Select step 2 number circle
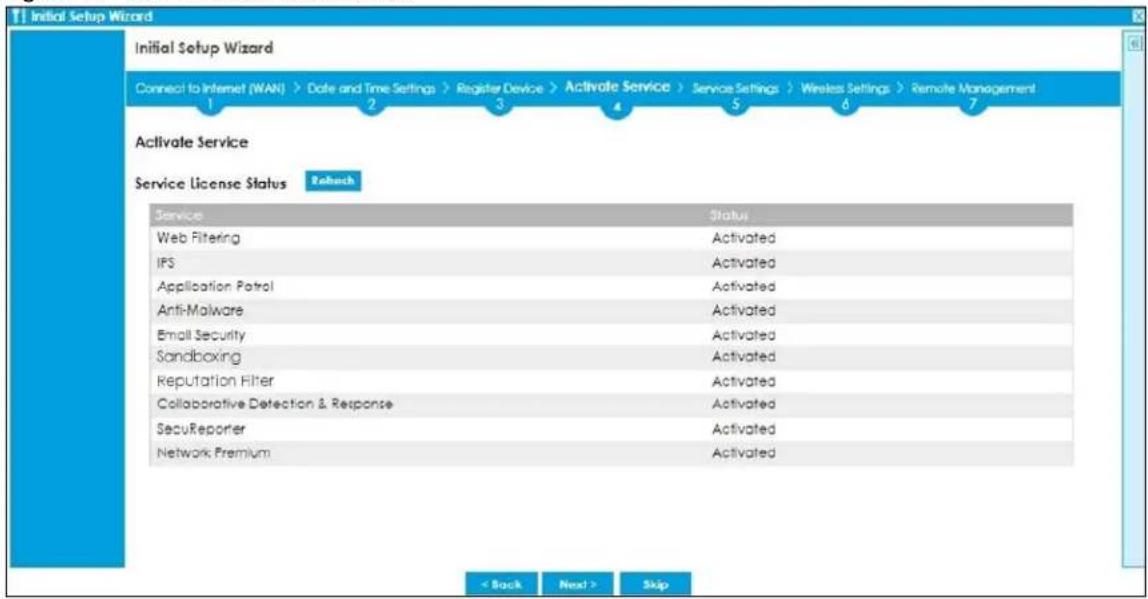 tap(370, 105)
